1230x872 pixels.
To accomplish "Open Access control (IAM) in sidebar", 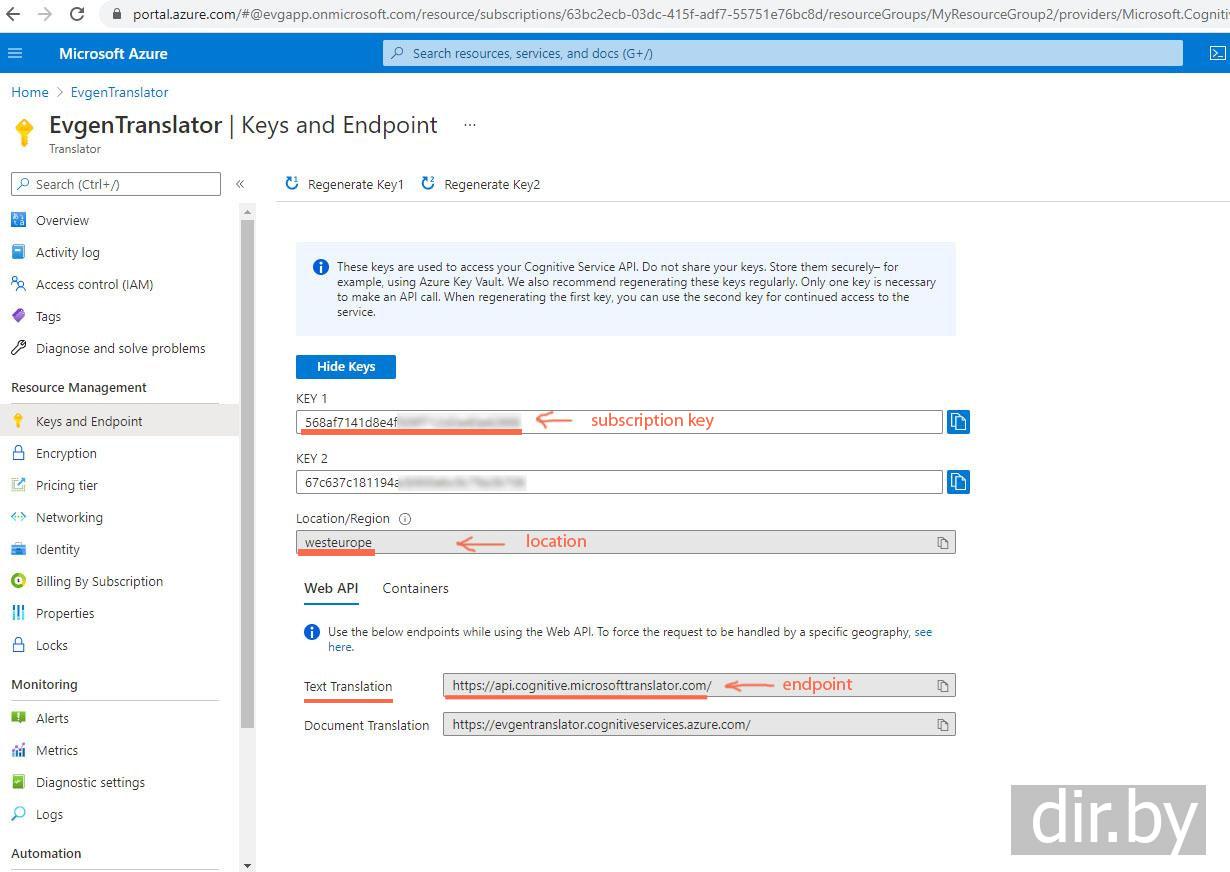I will (94, 285).
